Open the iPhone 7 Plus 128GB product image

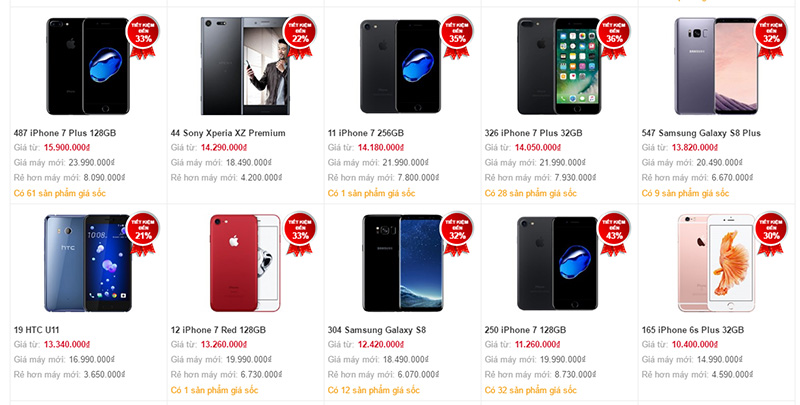(88, 66)
